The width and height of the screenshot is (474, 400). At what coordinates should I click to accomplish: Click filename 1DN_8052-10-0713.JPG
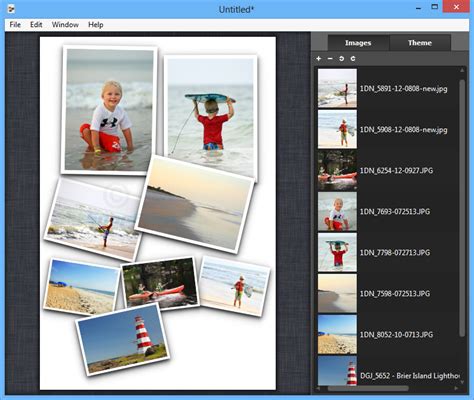[x=396, y=335]
